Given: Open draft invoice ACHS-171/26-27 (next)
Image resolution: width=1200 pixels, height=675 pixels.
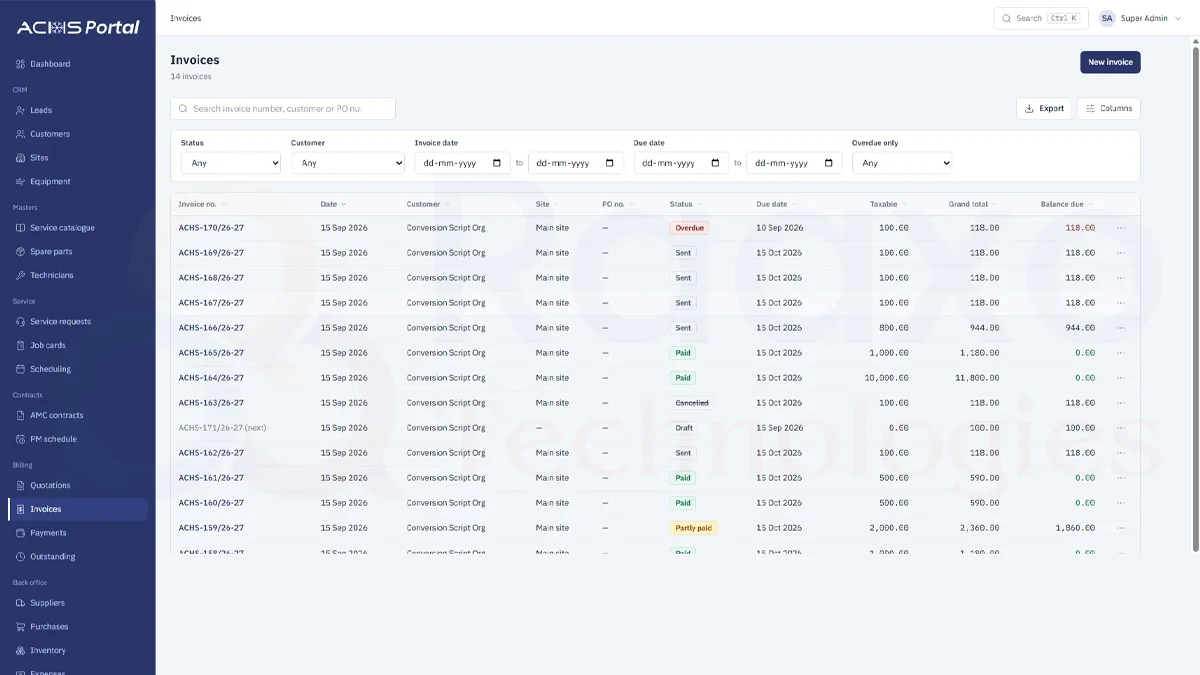Looking at the screenshot, I should tap(222, 428).
